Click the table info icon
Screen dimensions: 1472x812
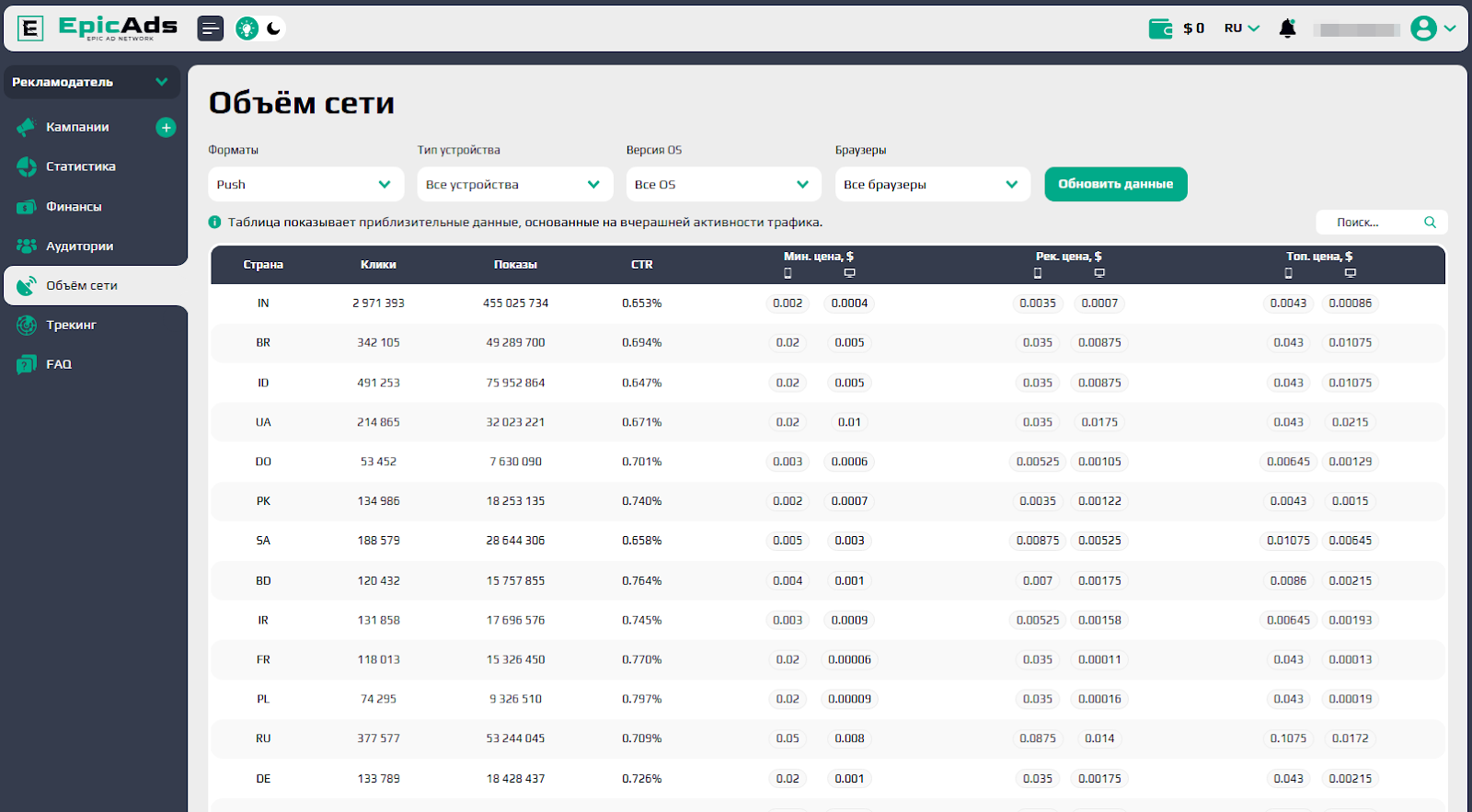pos(215,222)
